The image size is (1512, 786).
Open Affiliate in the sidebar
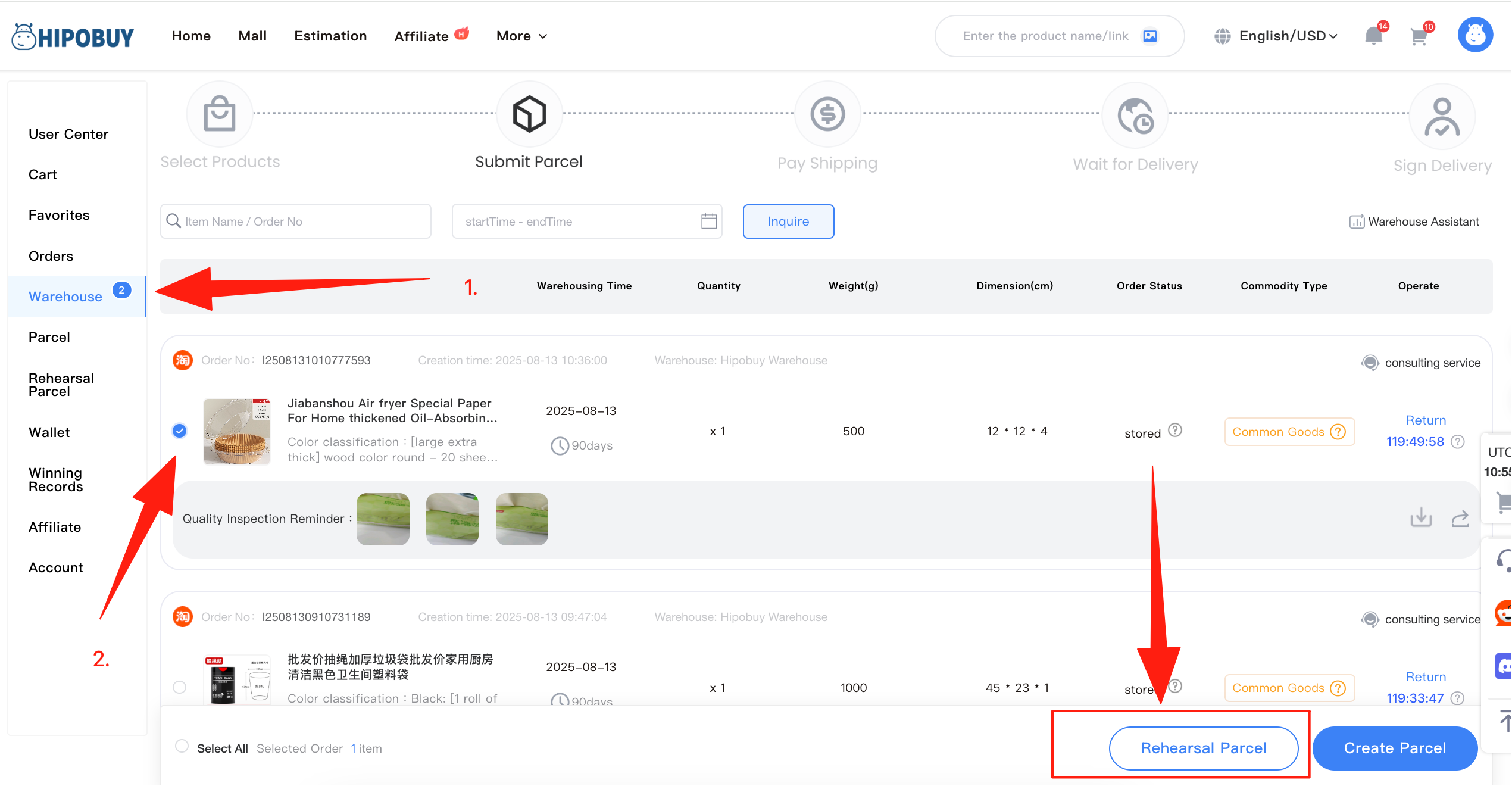pos(55,527)
